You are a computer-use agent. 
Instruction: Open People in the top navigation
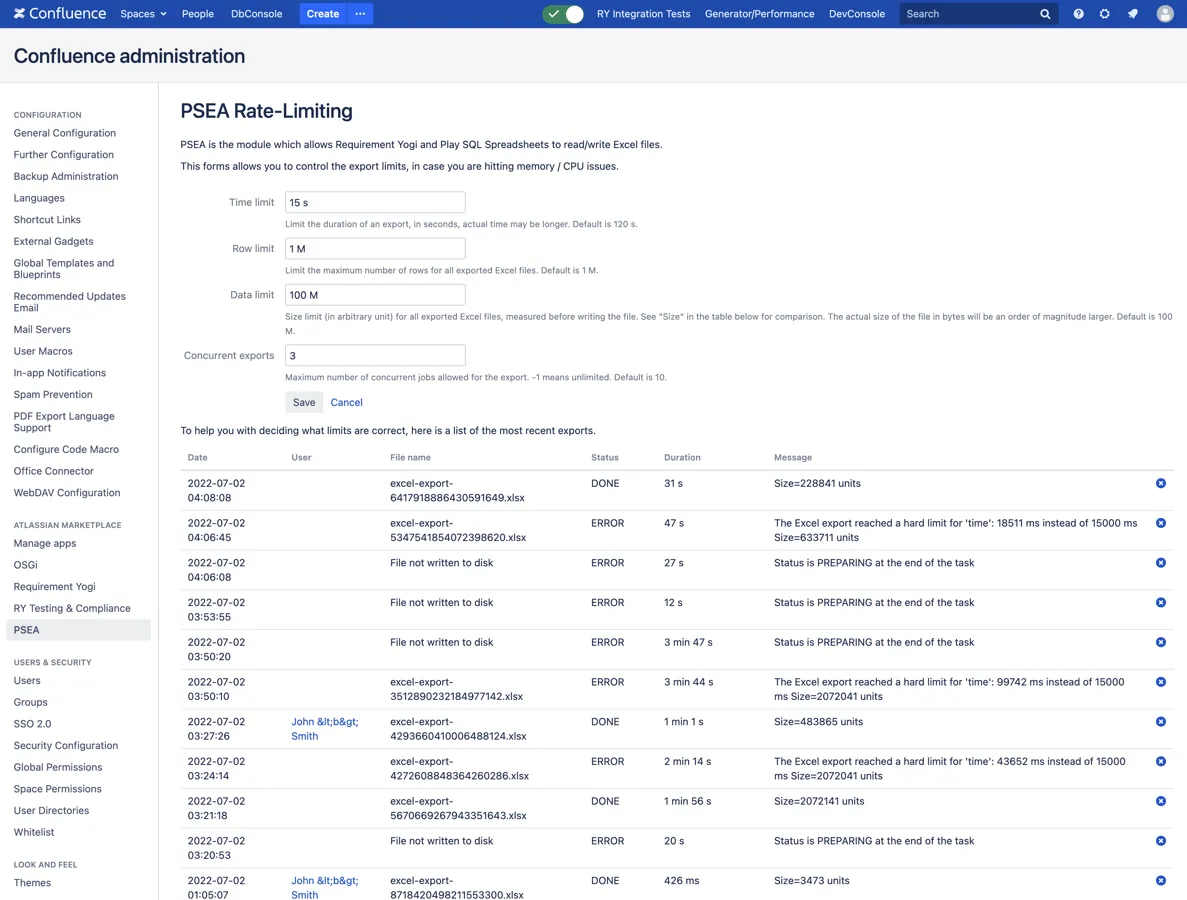198,14
